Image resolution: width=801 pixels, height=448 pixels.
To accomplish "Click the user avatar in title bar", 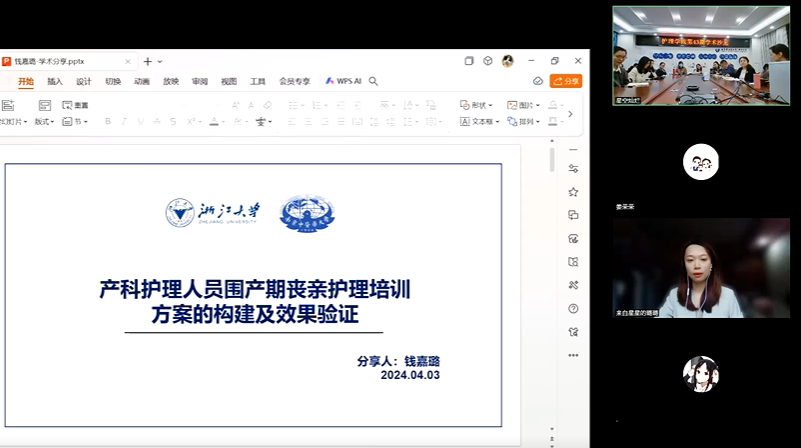I will tap(507, 61).
